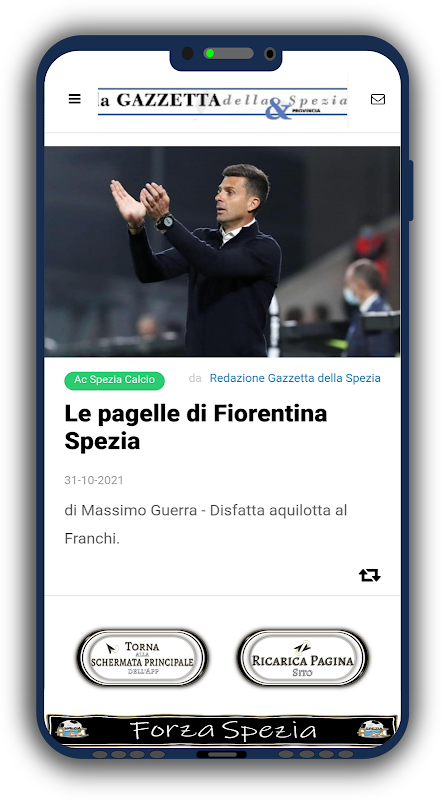
Task: Click the excerpt by Massimo Guerra
Action: [x=206, y=524]
